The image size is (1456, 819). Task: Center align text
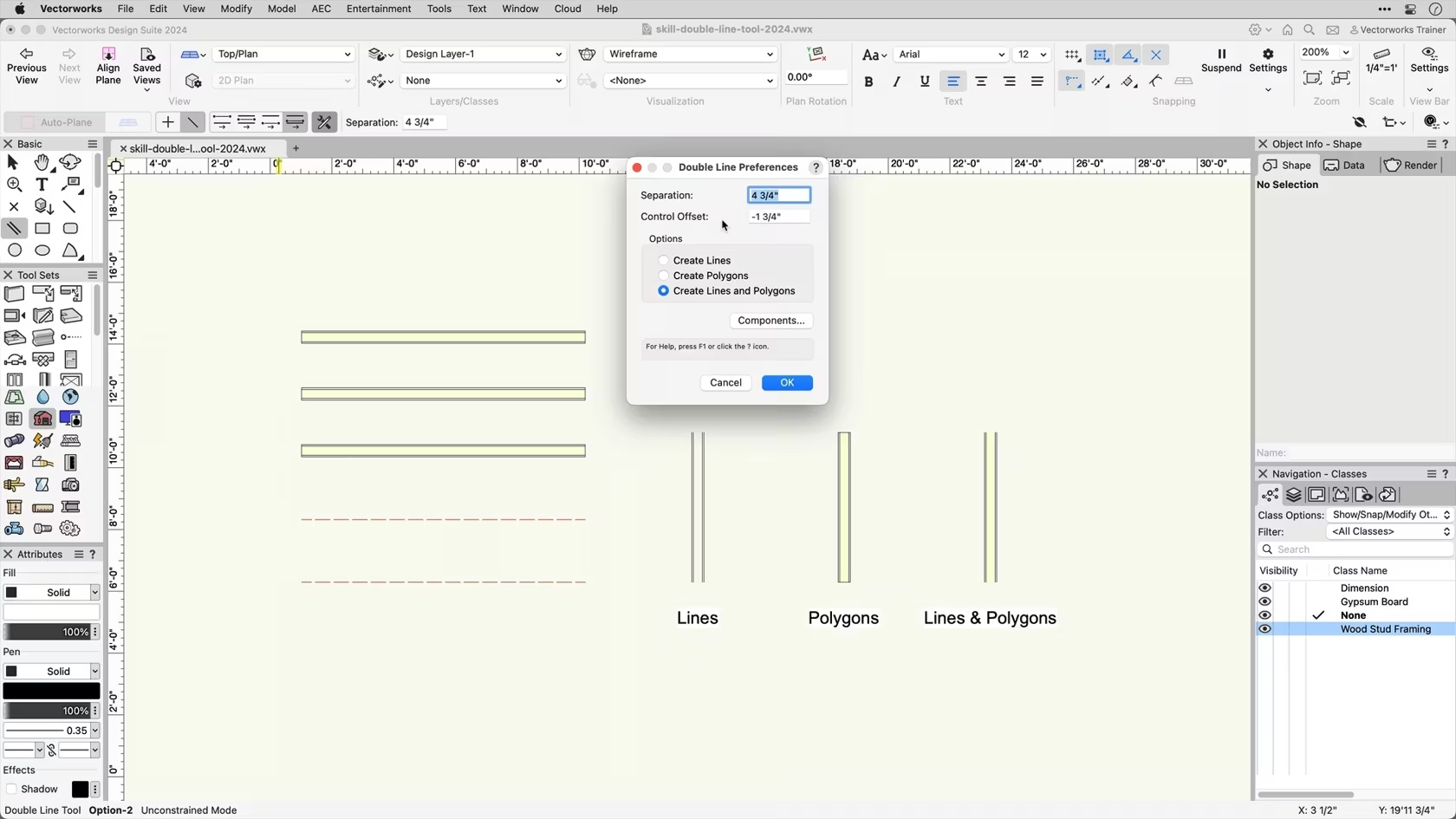point(981,81)
